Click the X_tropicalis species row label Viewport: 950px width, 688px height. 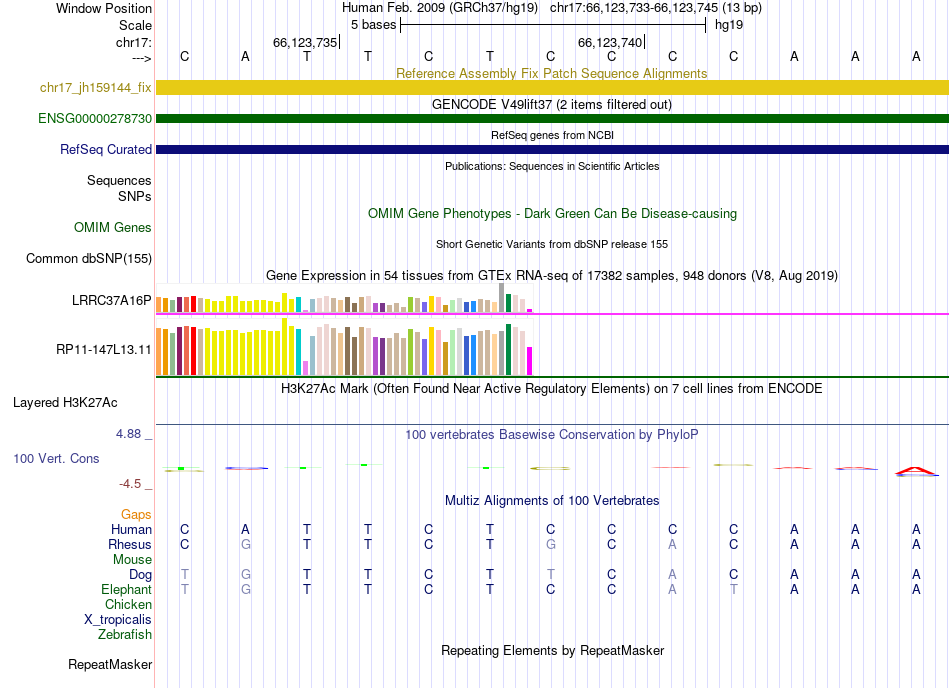pos(118,620)
